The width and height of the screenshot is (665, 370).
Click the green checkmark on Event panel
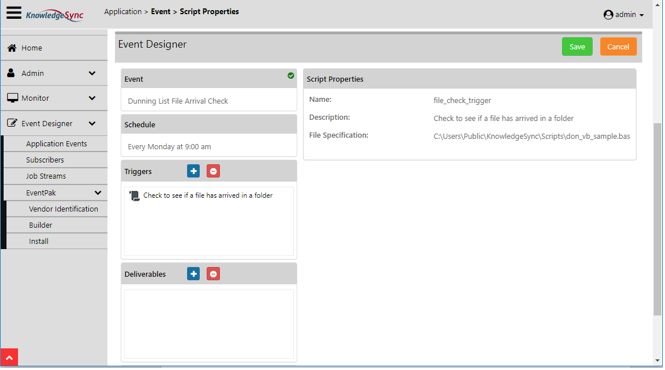(291, 76)
